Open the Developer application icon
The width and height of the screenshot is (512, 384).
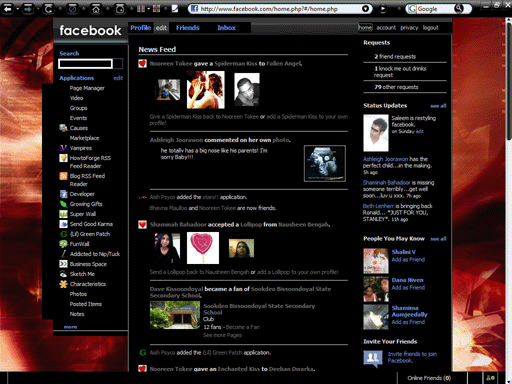[63, 194]
